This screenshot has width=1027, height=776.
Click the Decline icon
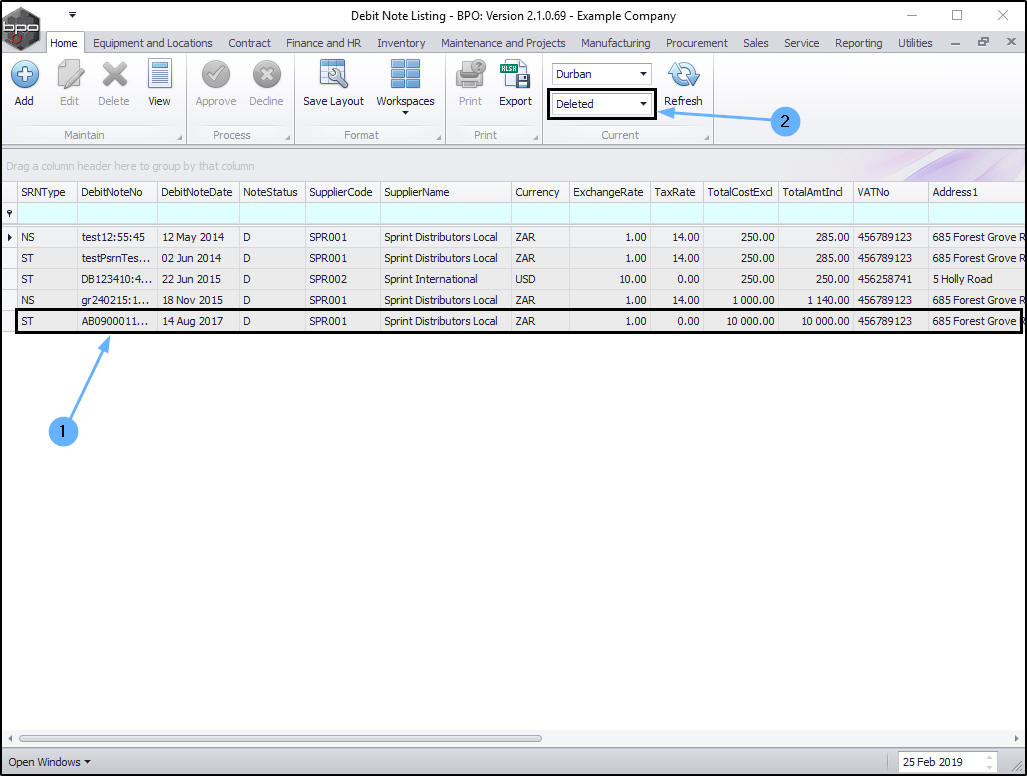(267, 75)
